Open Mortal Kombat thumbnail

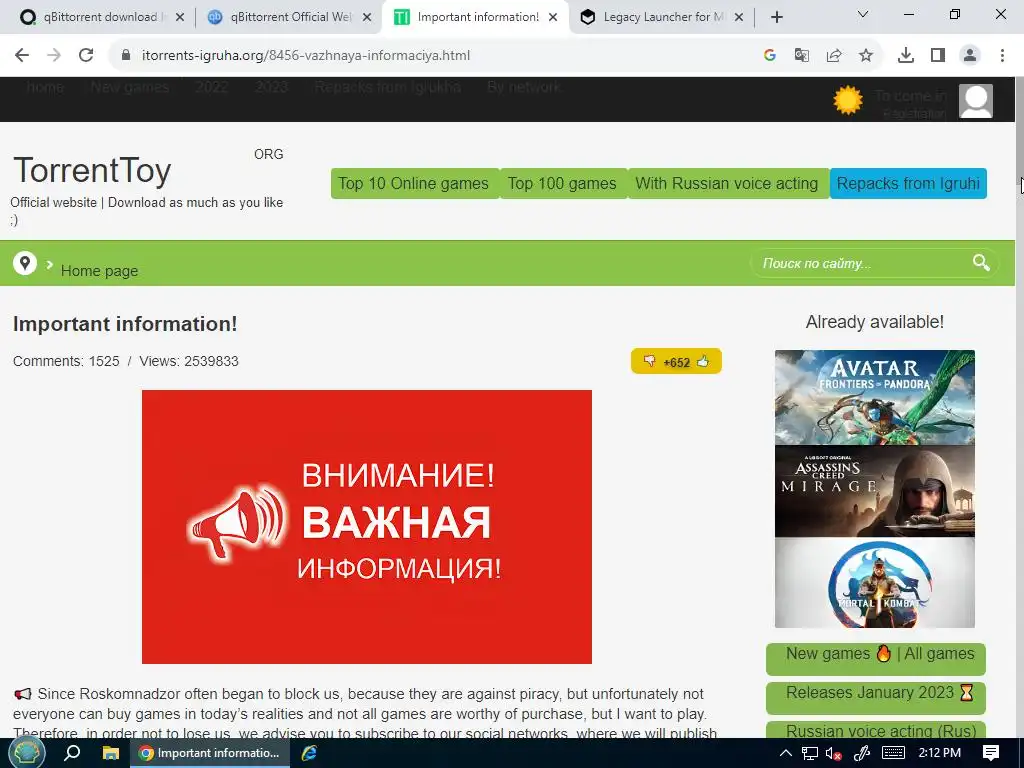point(874,583)
